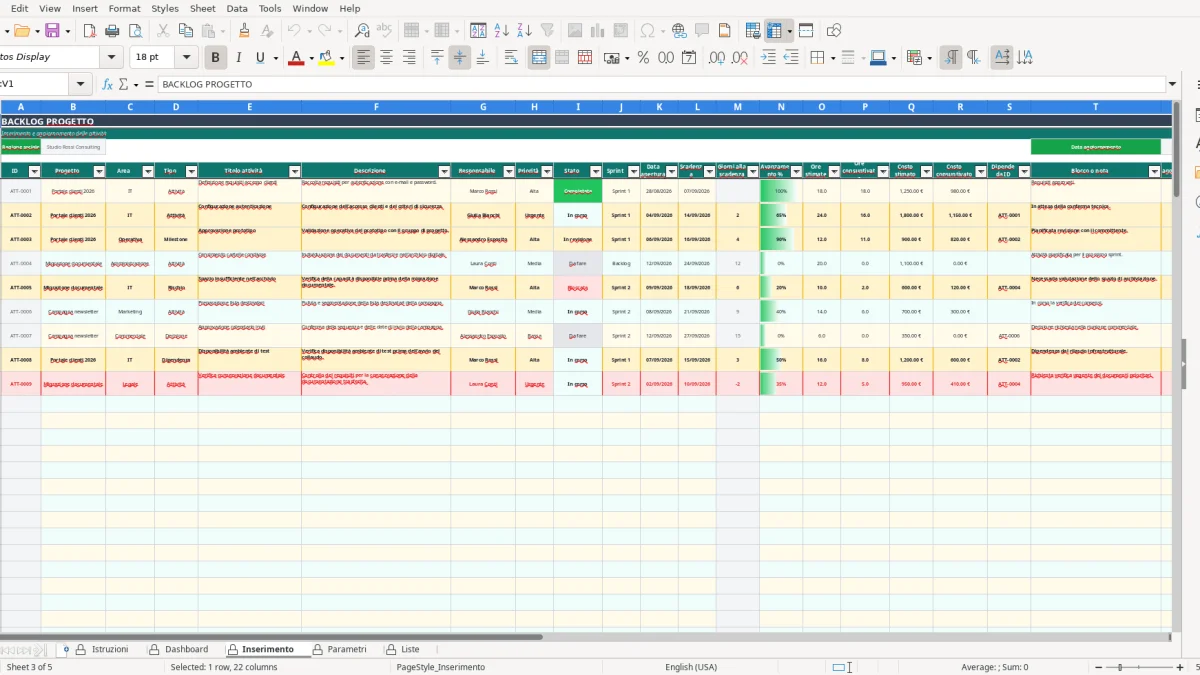The width and height of the screenshot is (1200, 675).
Task: Open the Insert menu
Action: coord(85,8)
